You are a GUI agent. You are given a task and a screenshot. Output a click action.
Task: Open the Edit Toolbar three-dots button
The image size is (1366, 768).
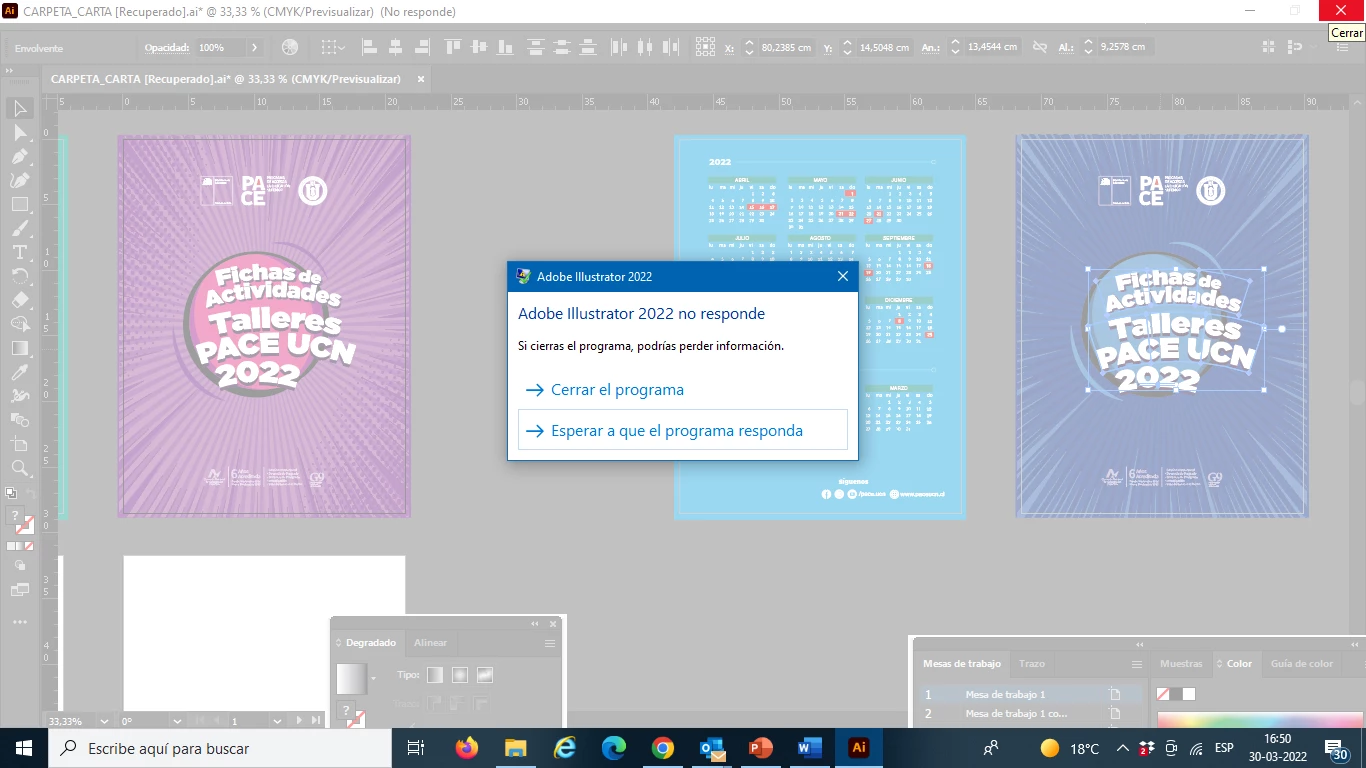coord(20,622)
